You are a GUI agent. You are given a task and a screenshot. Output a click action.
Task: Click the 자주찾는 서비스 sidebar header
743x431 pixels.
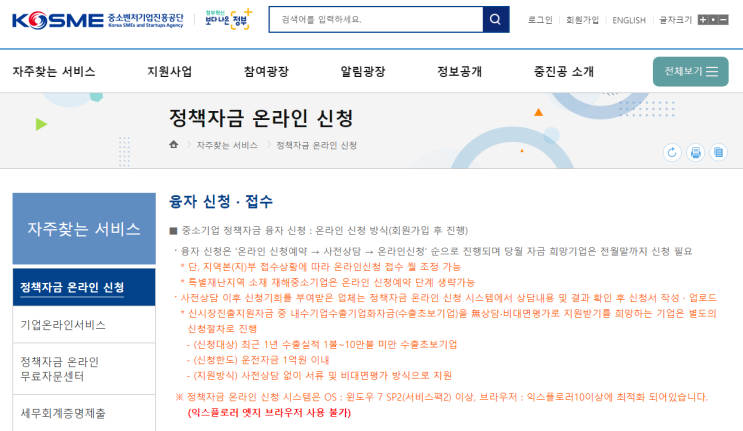click(x=84, y=229)
